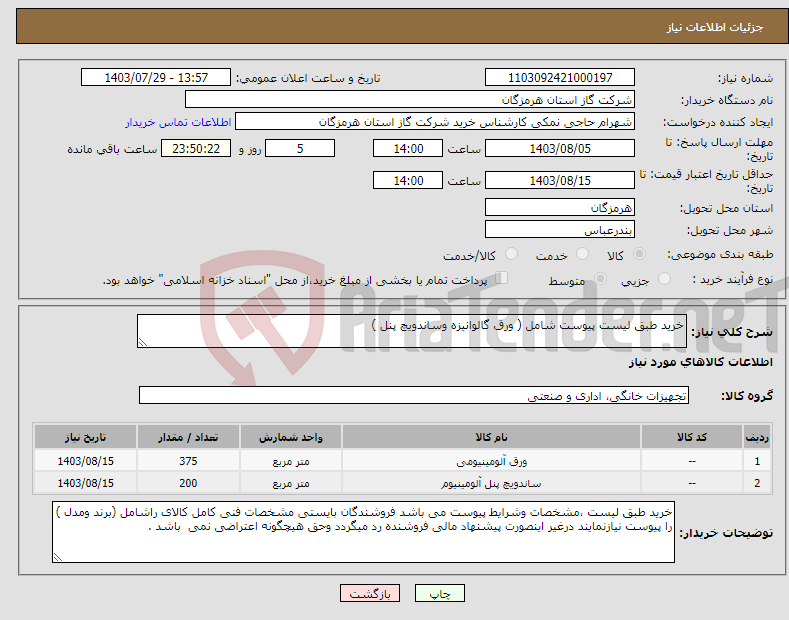Click the need date of ساندویچ پنل row
The height and width of the screenshot is (620, 789).
86,483
